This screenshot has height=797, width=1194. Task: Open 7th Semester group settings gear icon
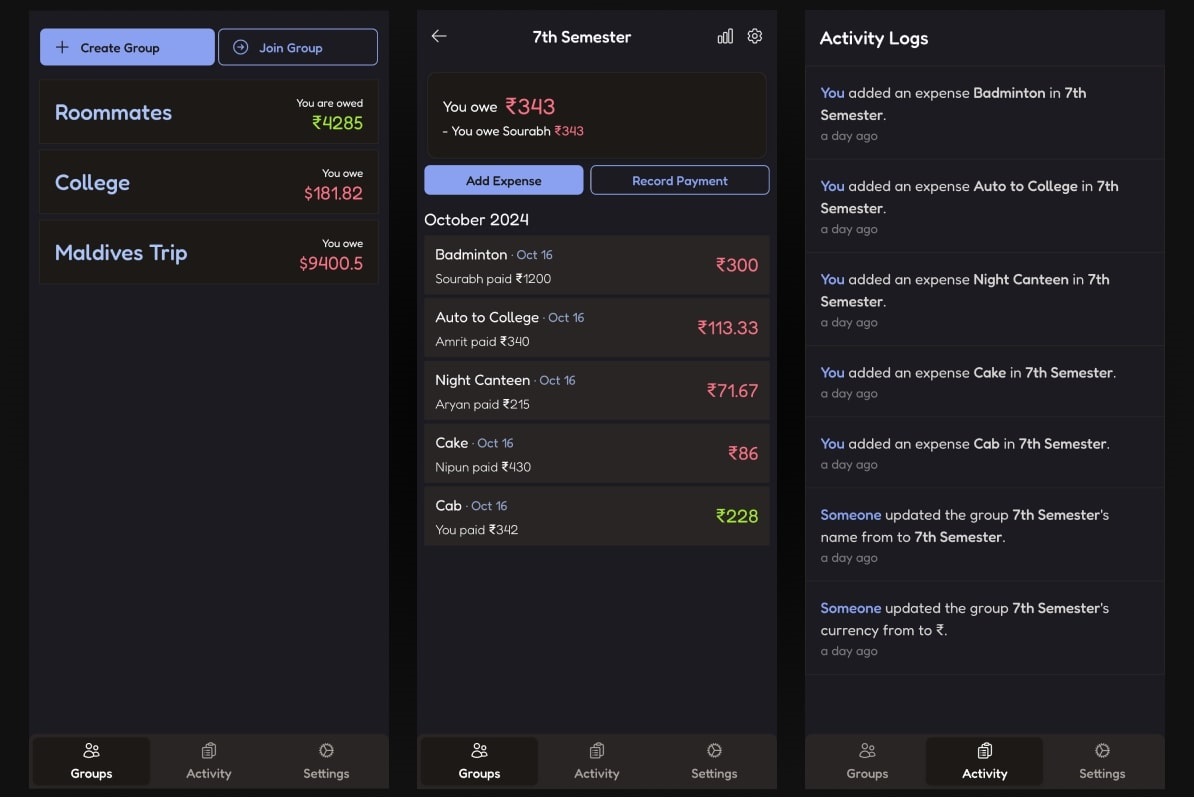(755, 36)
